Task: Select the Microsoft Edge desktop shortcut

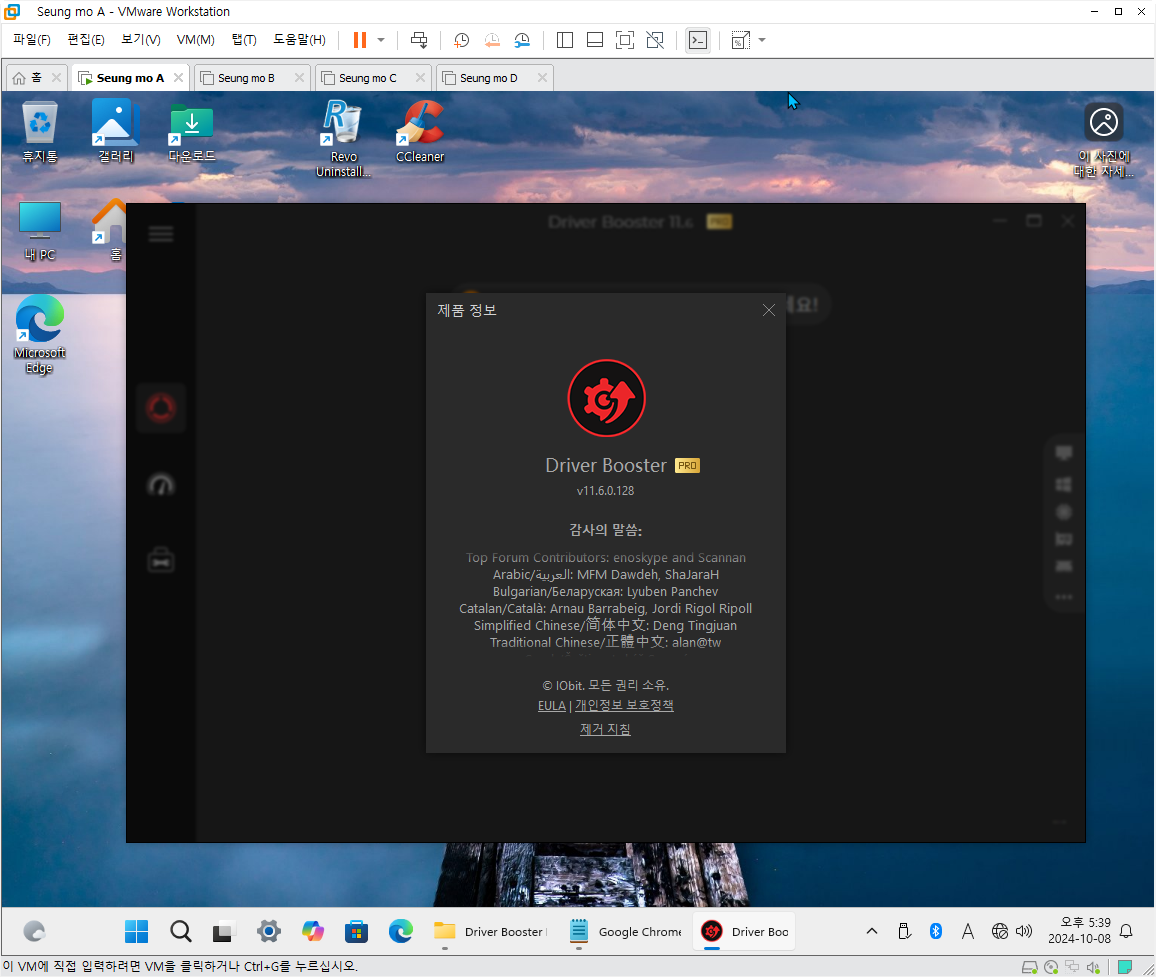Action: coord(40,335)
